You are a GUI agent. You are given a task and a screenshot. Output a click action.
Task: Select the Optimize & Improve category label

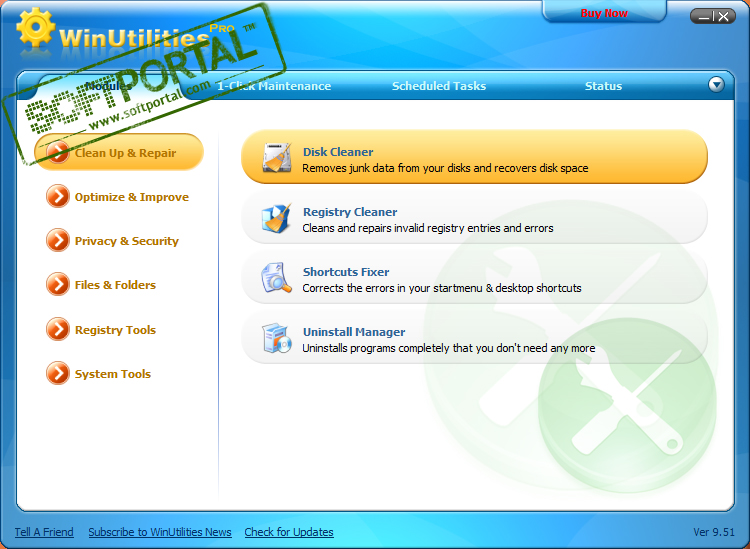coord(132,197)
